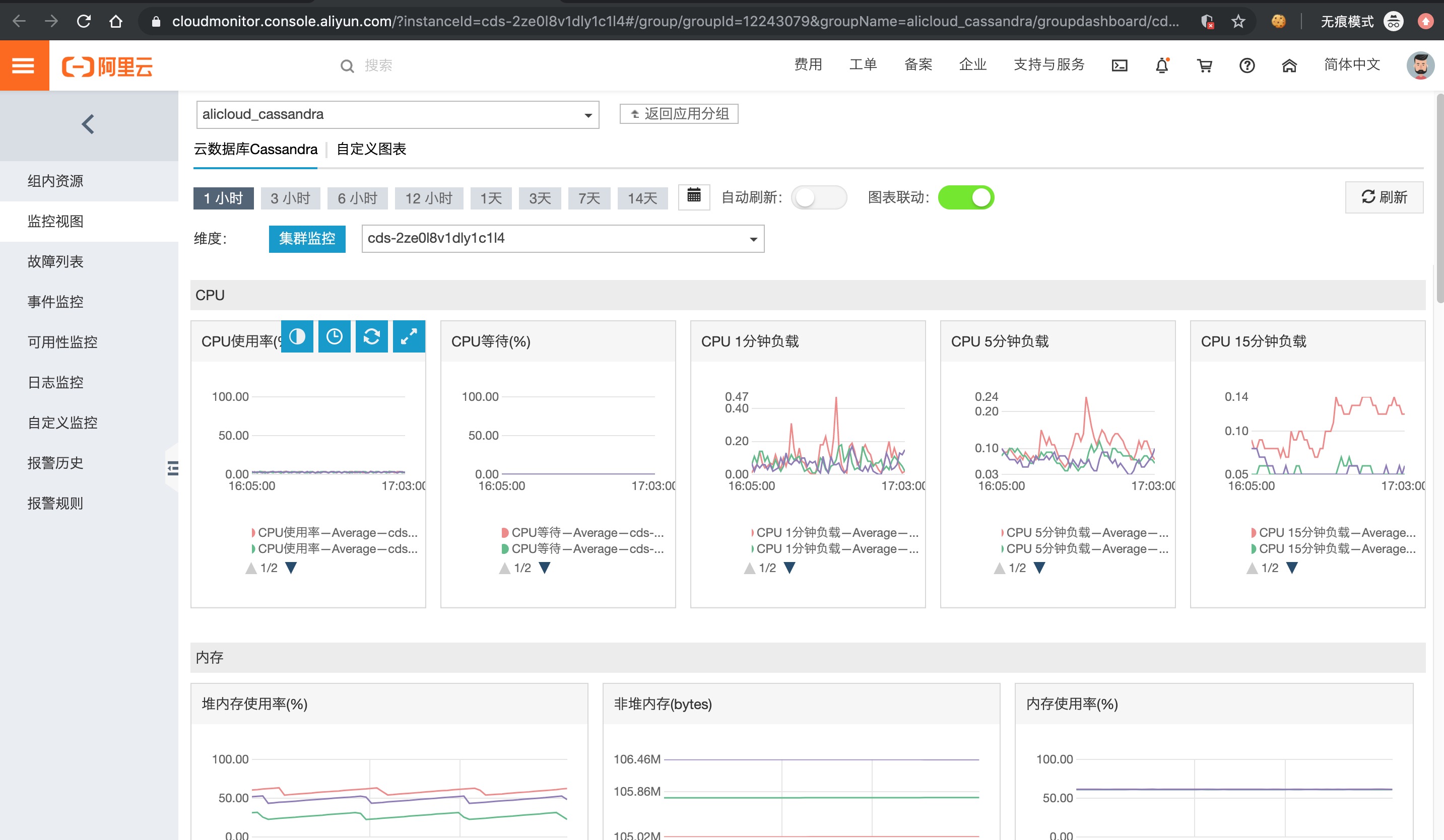
Task: Toggle first CPU usage legend series
Action: (x=334, y=532)
